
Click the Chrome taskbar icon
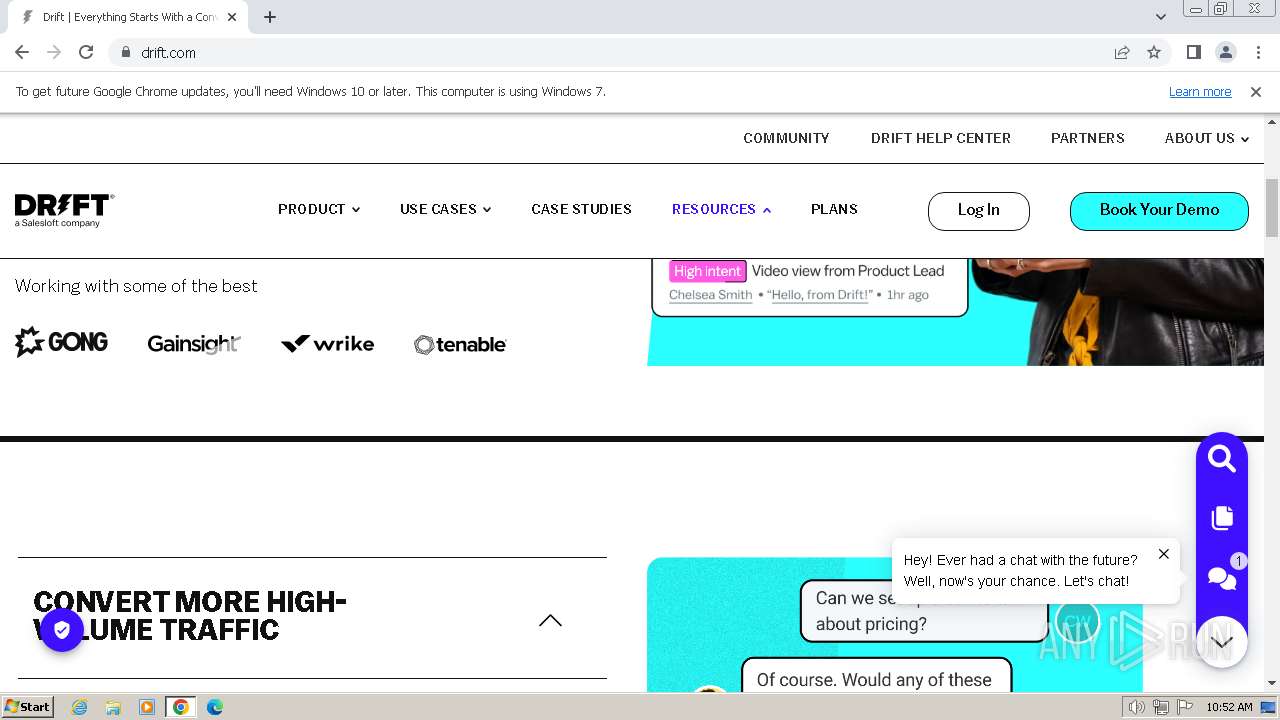181,707
